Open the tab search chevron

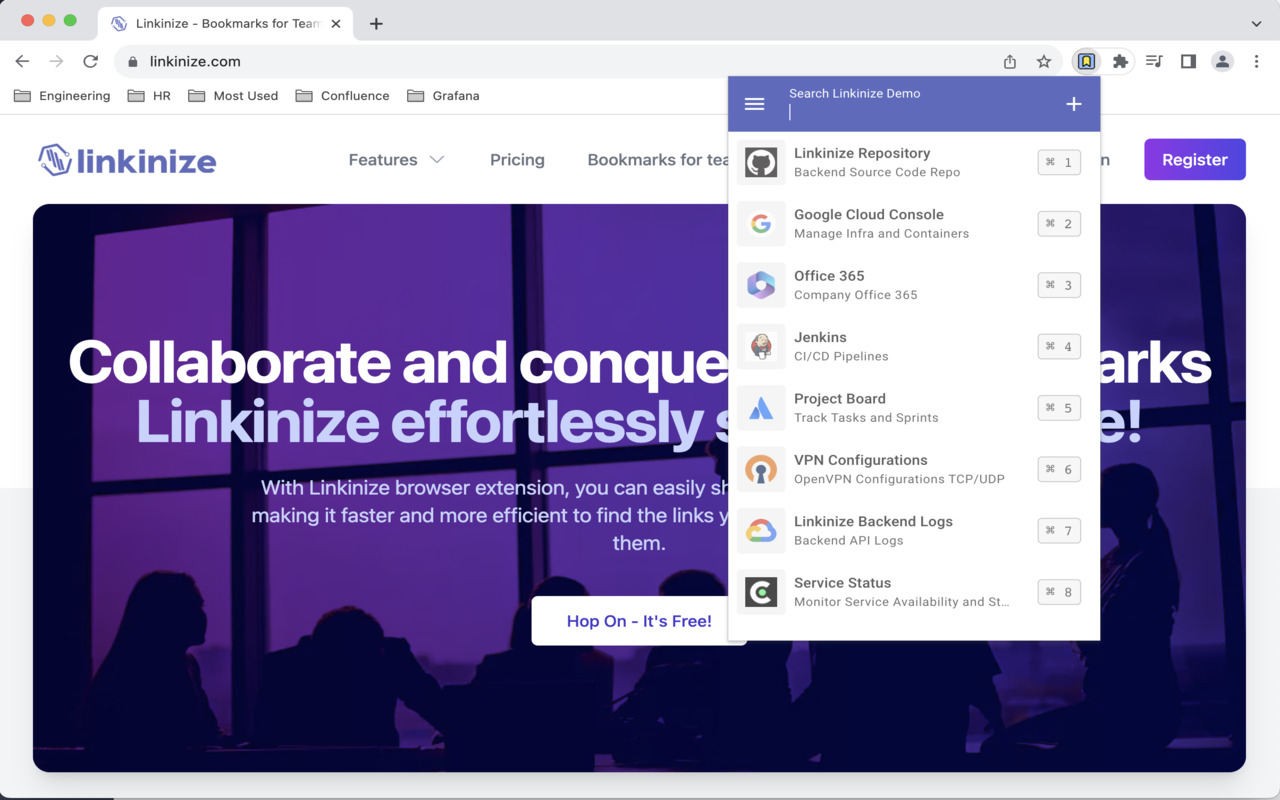coord(1256,23)
